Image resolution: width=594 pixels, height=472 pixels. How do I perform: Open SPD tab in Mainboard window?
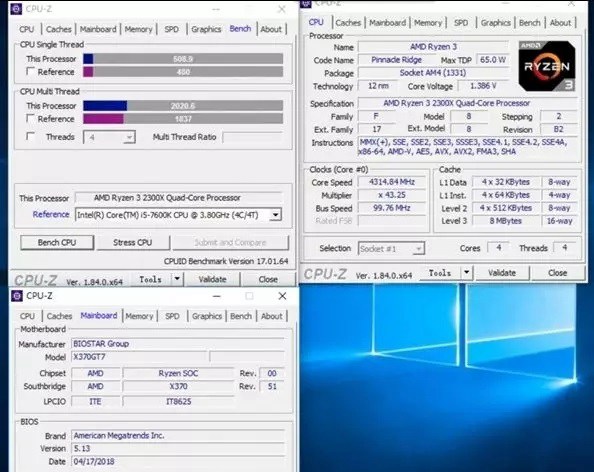[172, 316]
